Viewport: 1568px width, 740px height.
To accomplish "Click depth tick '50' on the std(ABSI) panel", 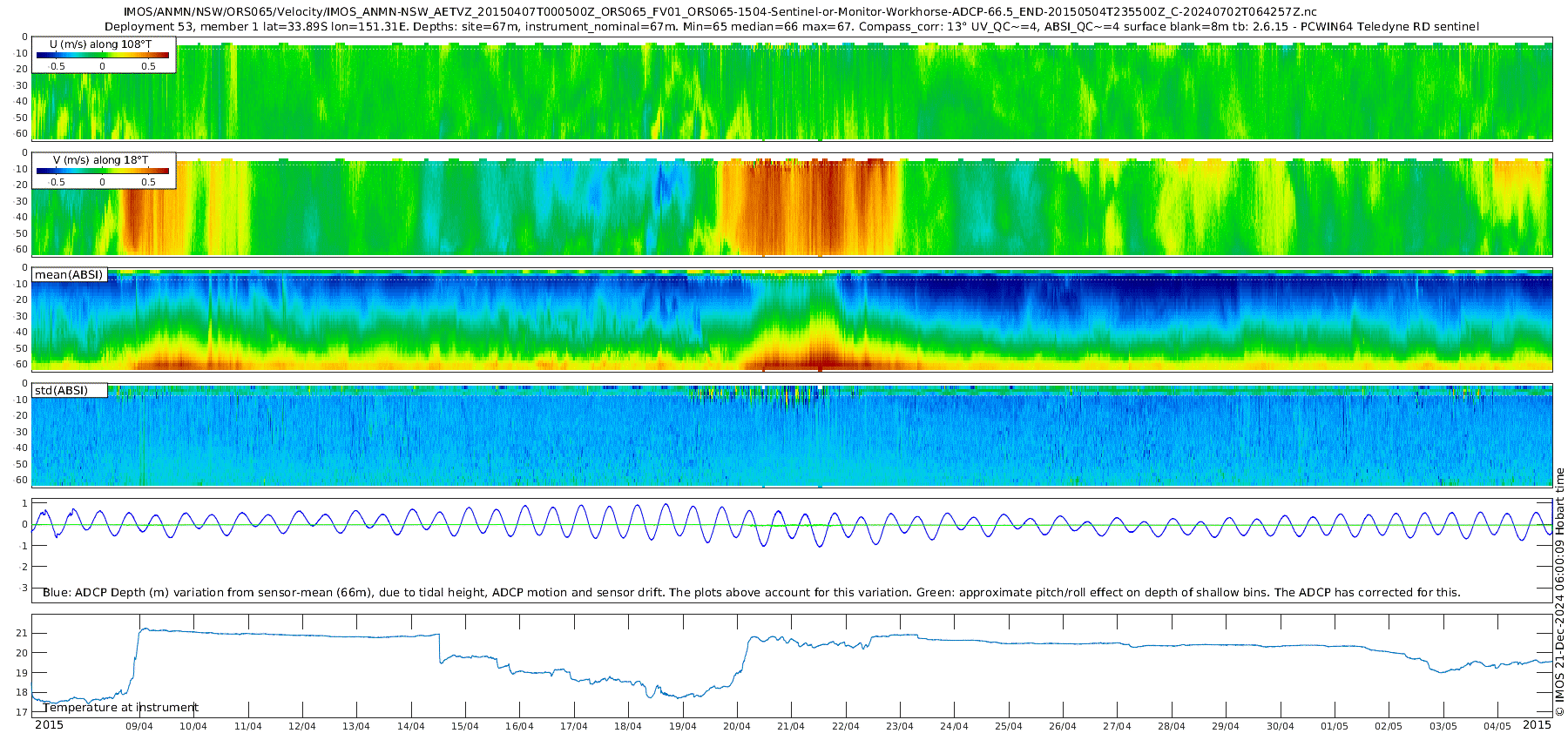I will point(22,464).
